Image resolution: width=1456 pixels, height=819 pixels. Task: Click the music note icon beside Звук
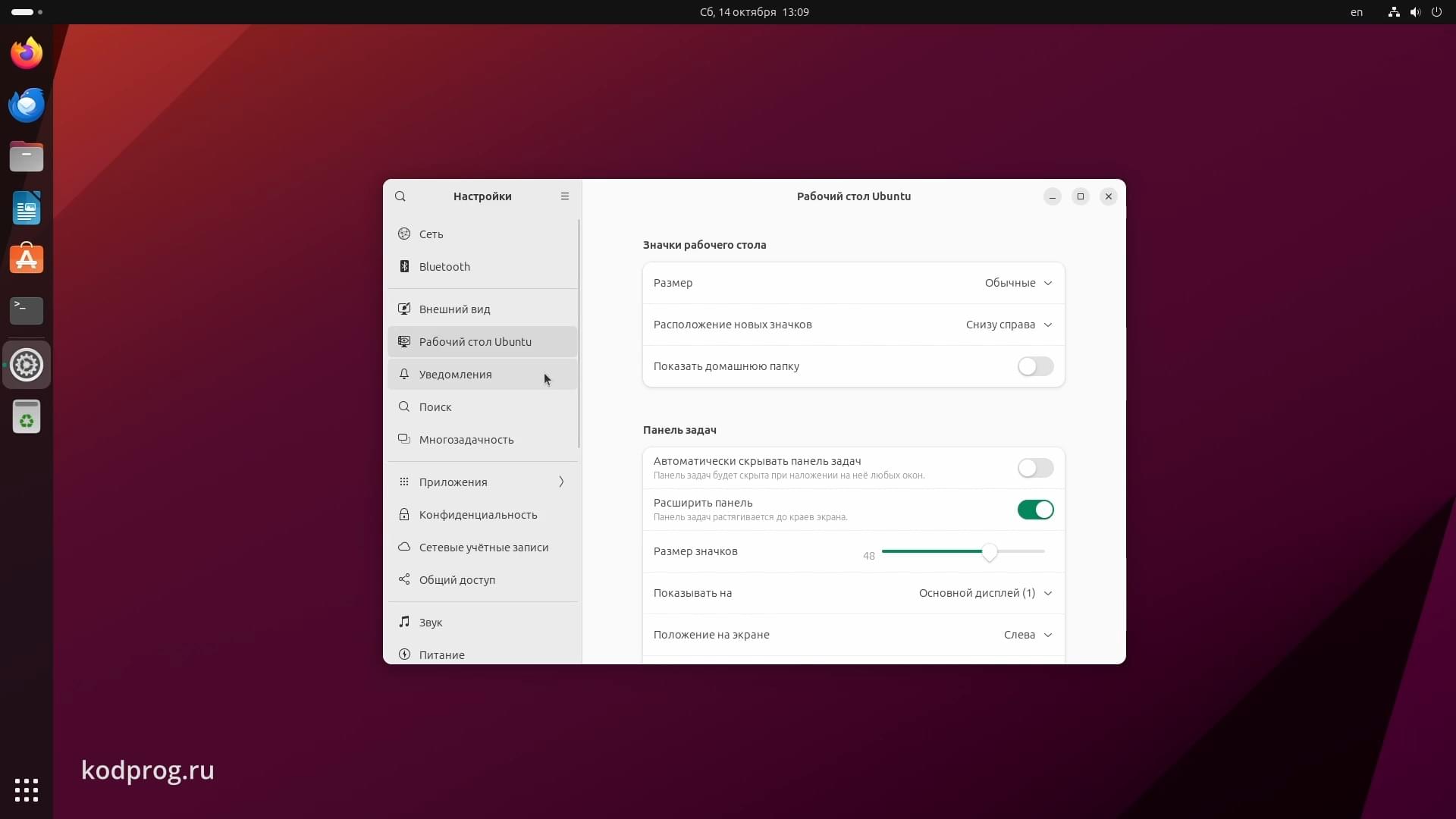(x=404, y=622)
